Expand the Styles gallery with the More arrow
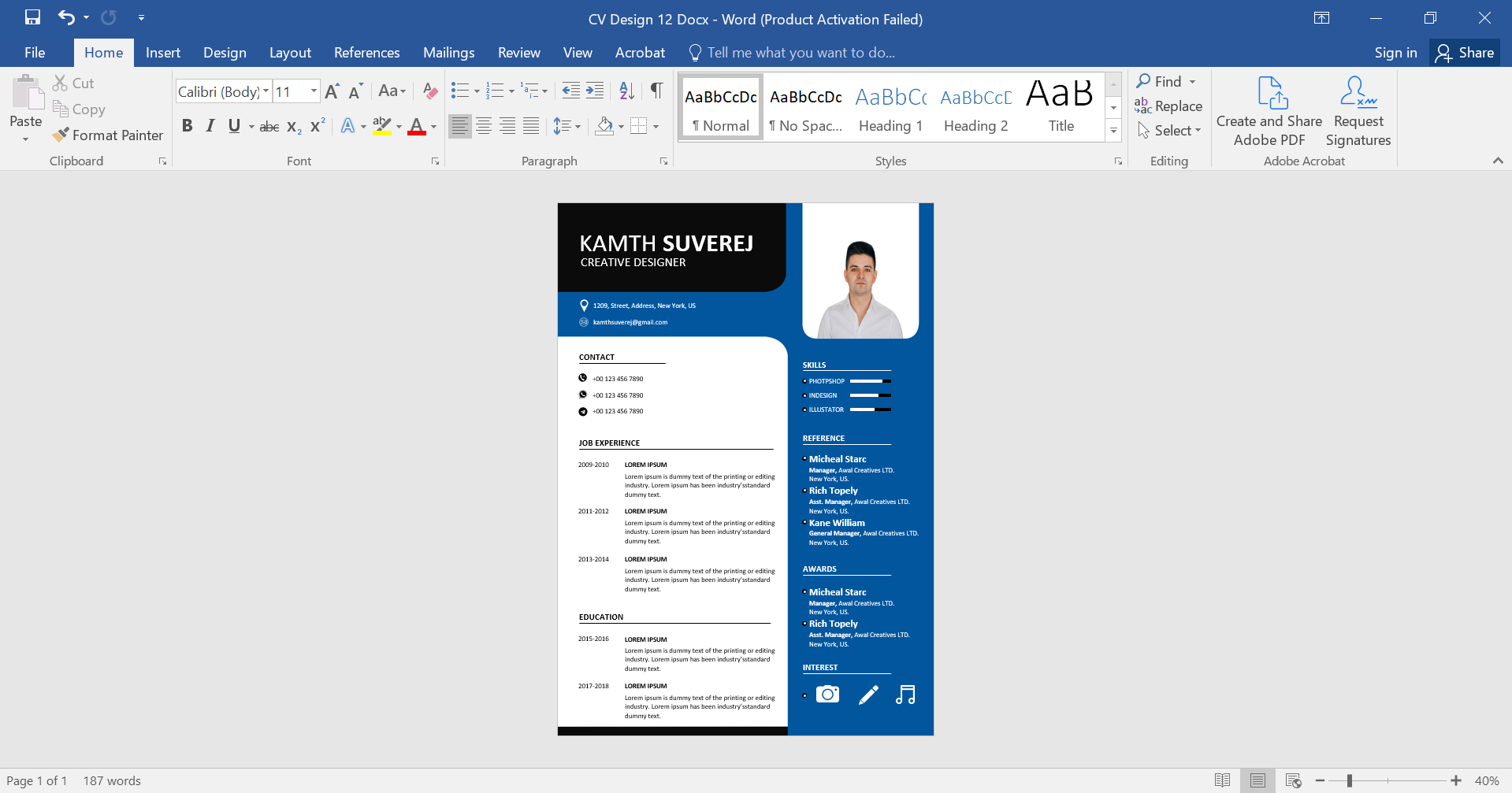This screenshot has width=1512, height=793. point(1113,130)
